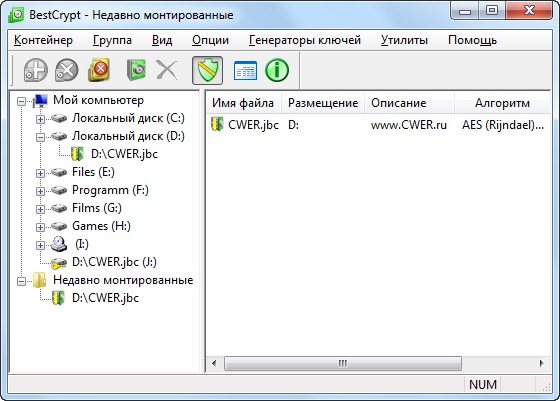Viewport: 560px width, 401px height.
Task: Sort by Размещение column header
Action: click(x=323, y=103)
